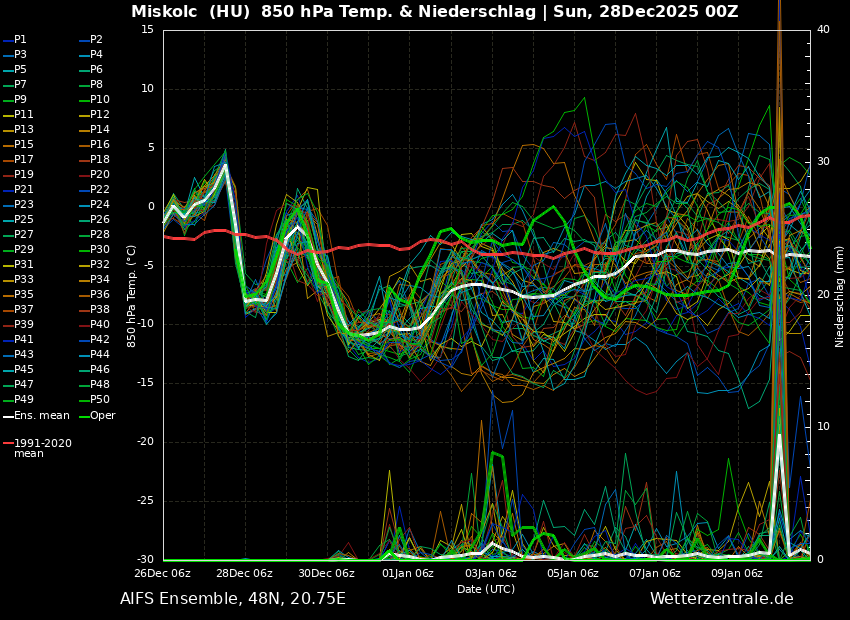Click the P1 legend entry
Screen dimensions: 850x620
tap(20, 40)
